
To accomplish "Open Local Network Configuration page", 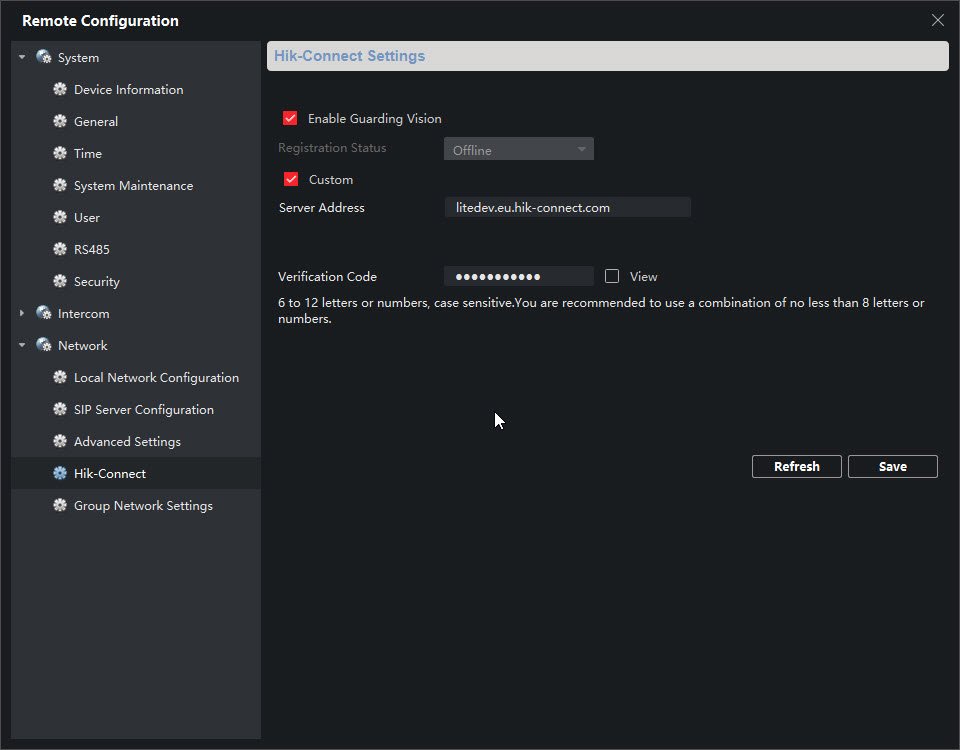I will [156, 378].
